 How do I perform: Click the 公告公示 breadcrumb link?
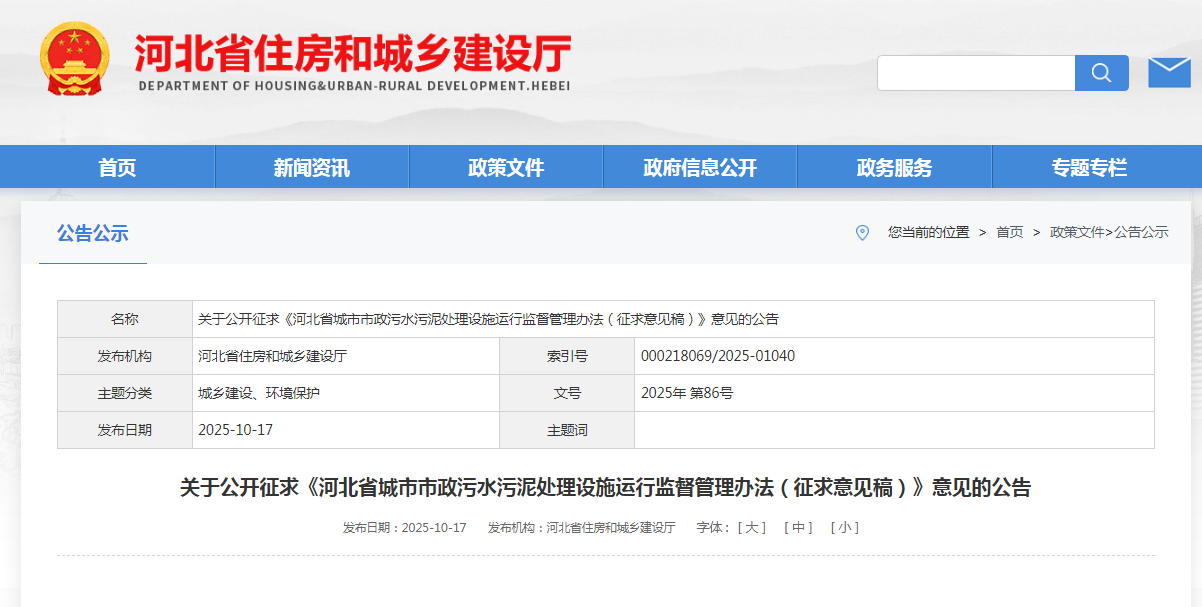pyautogui.click(x=1141, y=232)
